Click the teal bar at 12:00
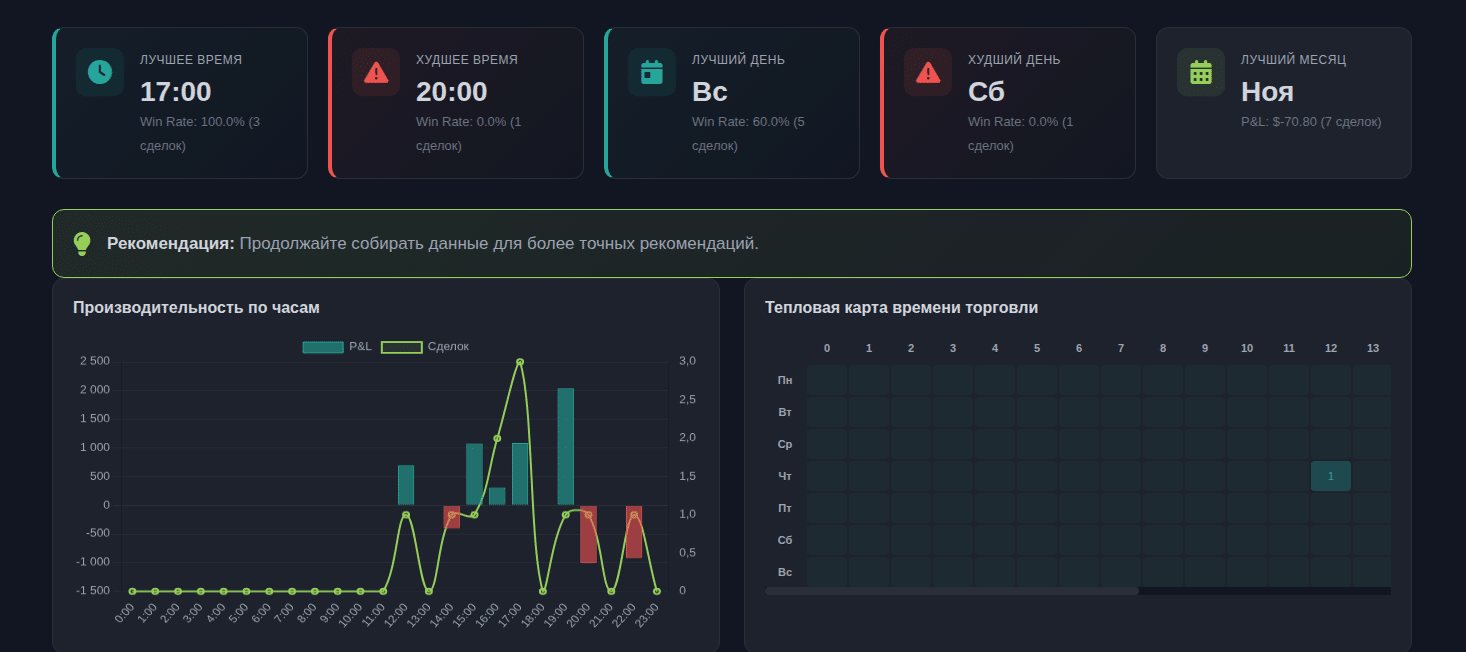1466x652 pixels. click(406, 485)
